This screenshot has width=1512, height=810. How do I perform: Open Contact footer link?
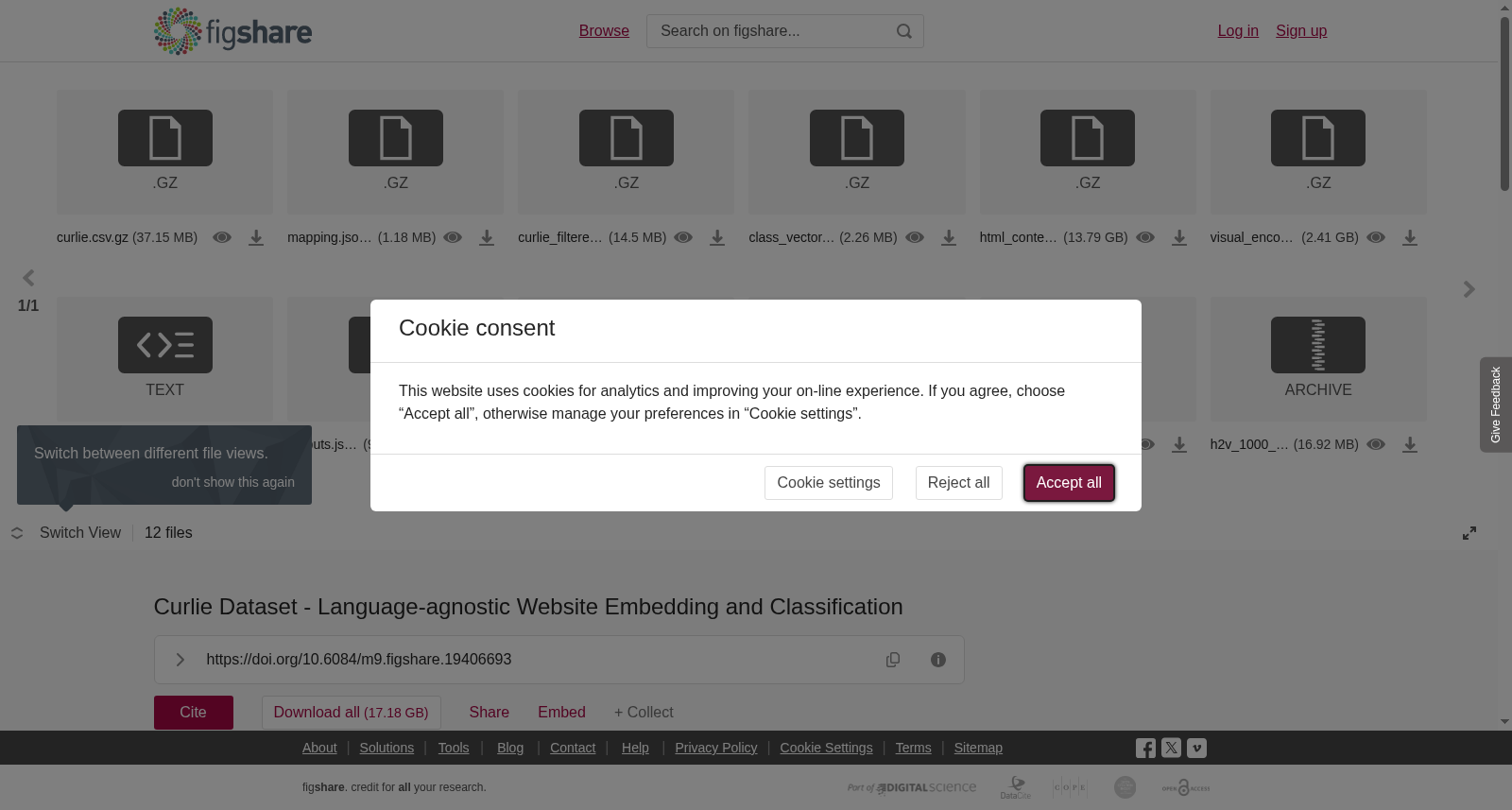(x=573, y=748)
